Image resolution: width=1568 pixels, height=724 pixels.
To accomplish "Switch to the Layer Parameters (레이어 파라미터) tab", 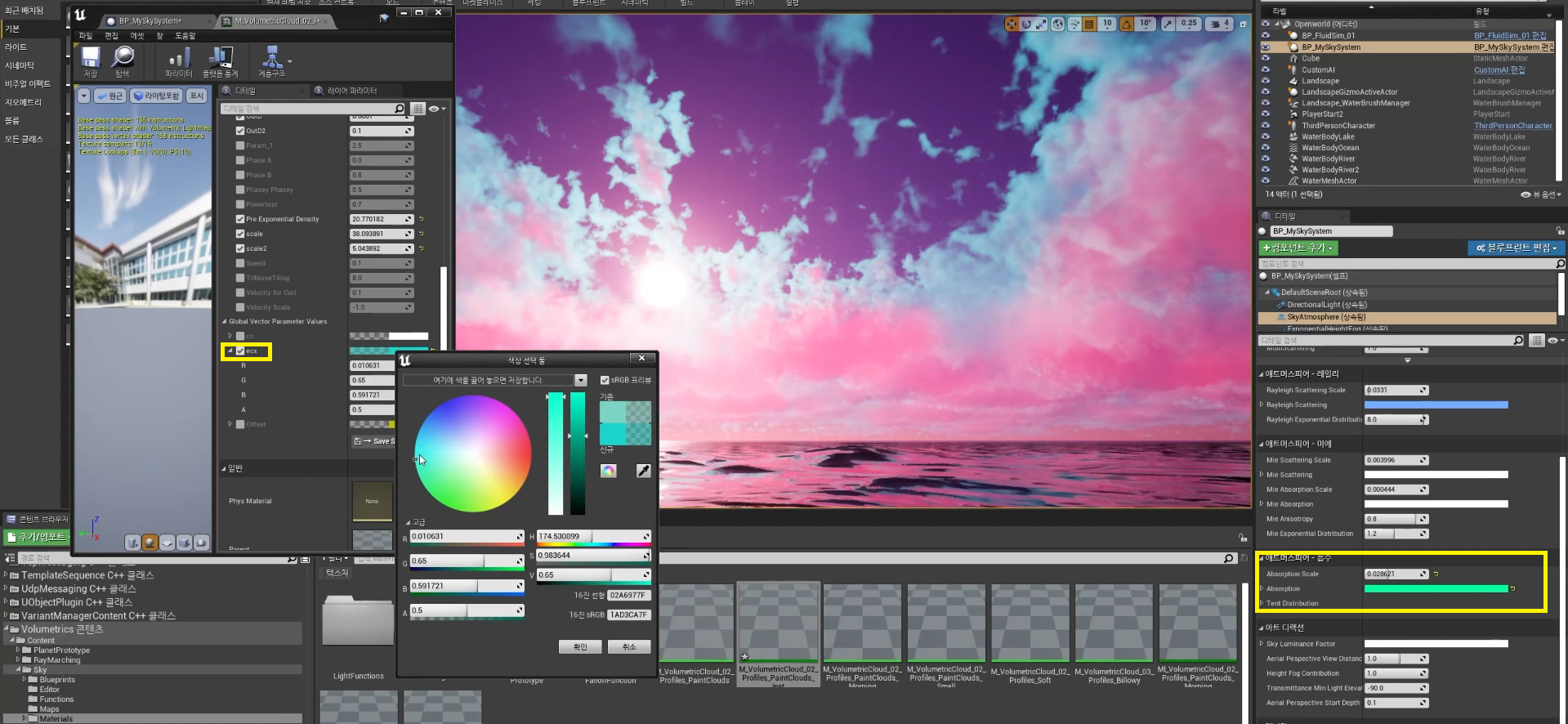I will click(351, 91).
